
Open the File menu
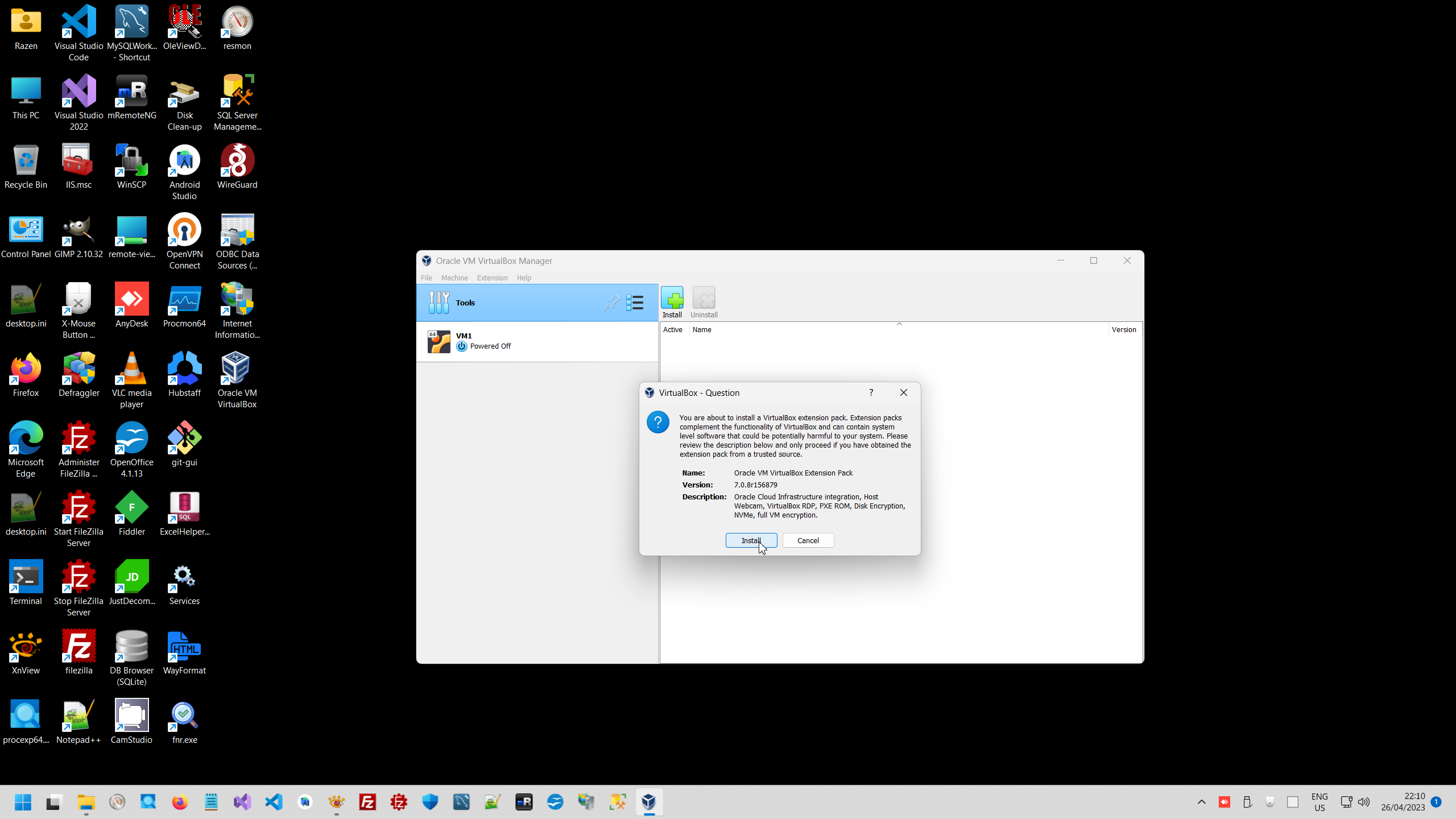426,278
